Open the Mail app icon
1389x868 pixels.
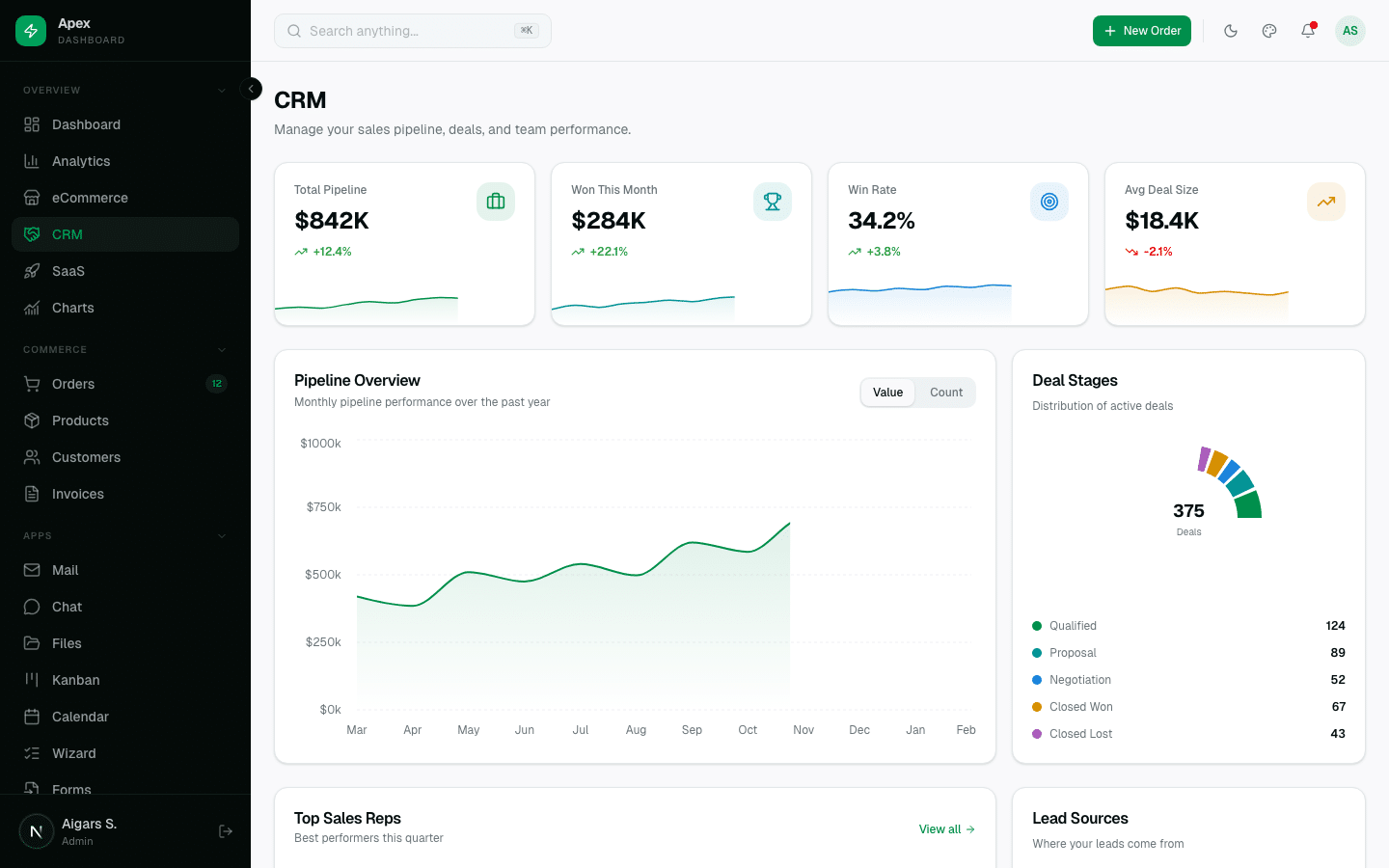point(30,569)
